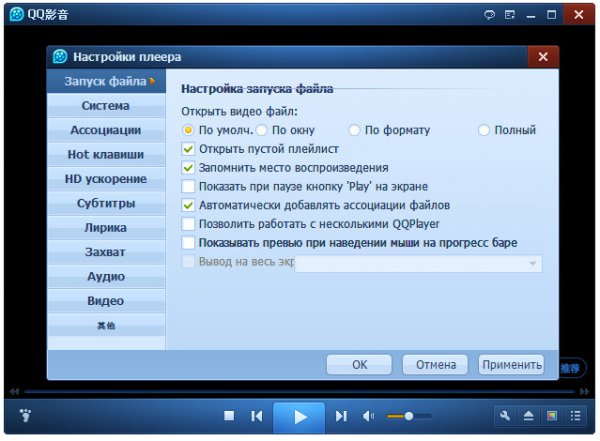Open the fullscreen output dropdown
The width and height of the screenshot is (600, 441).
[x=418, y=263]
